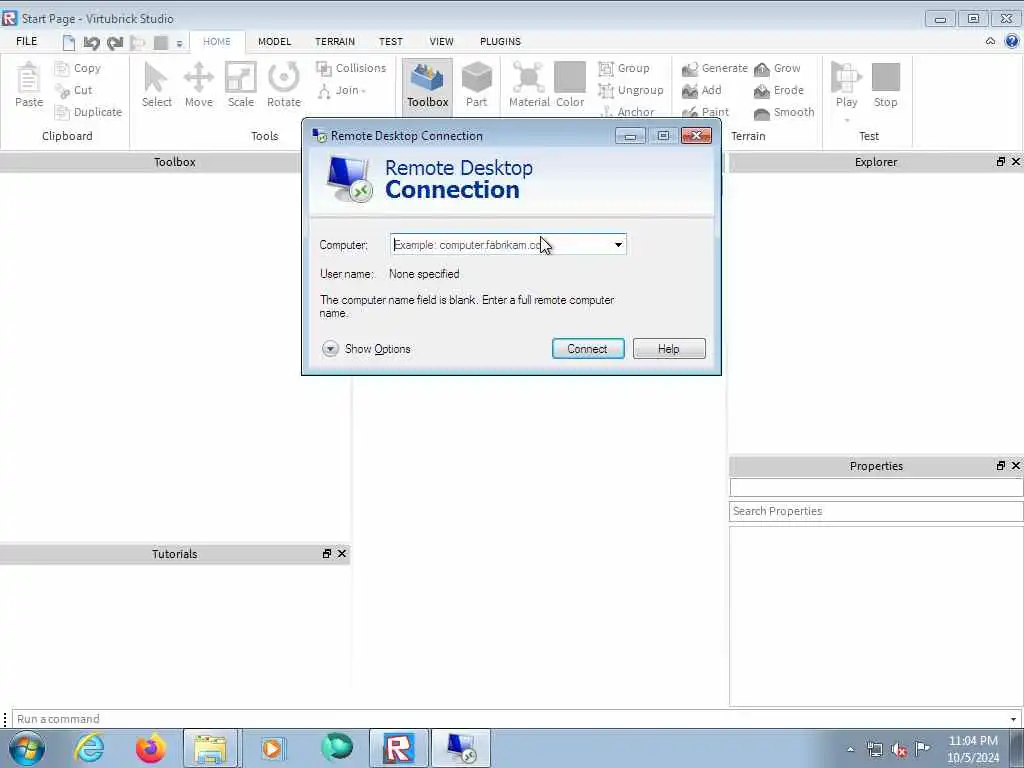Open the command bar history dropdown
This screenshot has height=768, width=1024.
coord(1014,719)
